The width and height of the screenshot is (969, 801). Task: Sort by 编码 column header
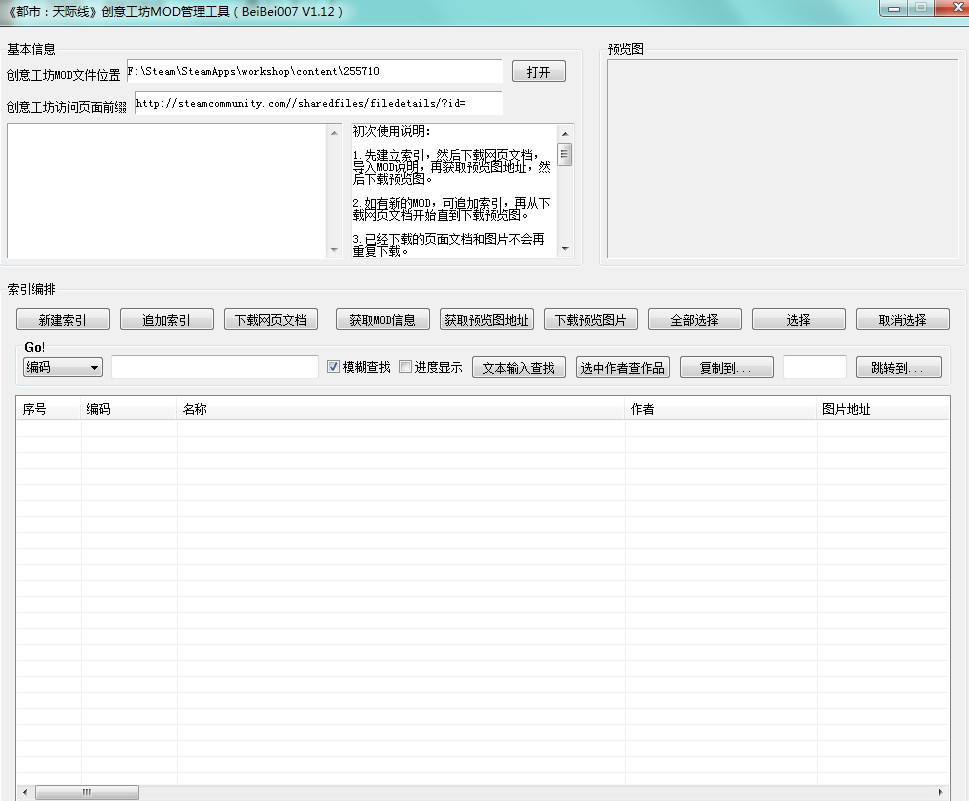(x=129, y=409)
